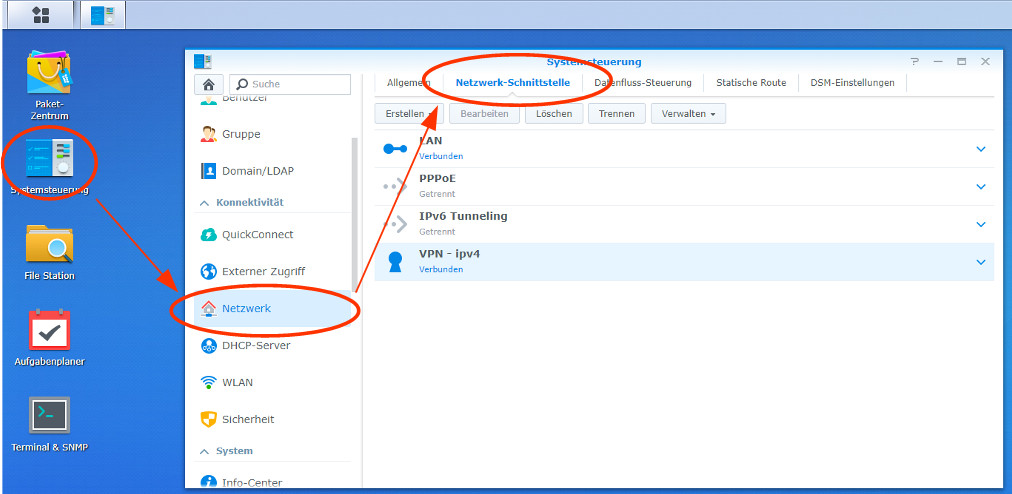The width and height of the screenshot is (1012, 494).
Task: Switch to the DSM-Einstellungen tab
Action: coord(852,83)
